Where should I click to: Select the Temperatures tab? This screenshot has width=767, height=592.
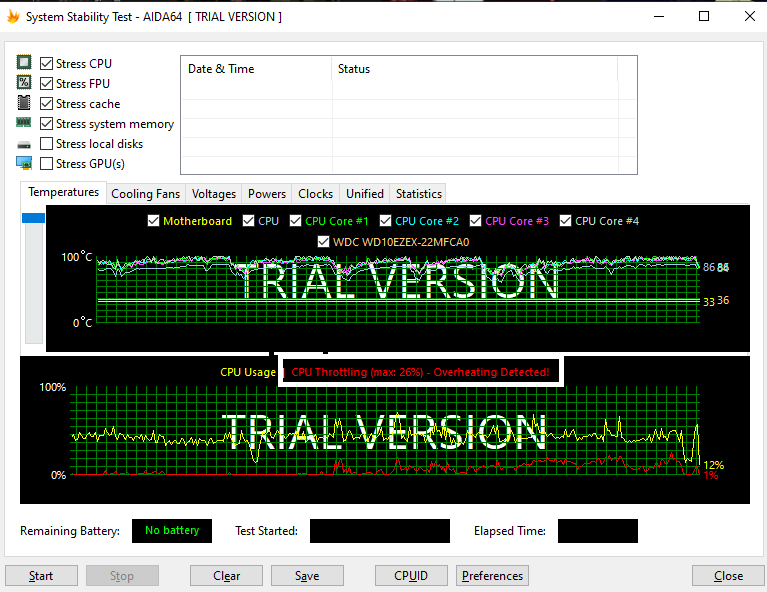(x=64, y=192)
